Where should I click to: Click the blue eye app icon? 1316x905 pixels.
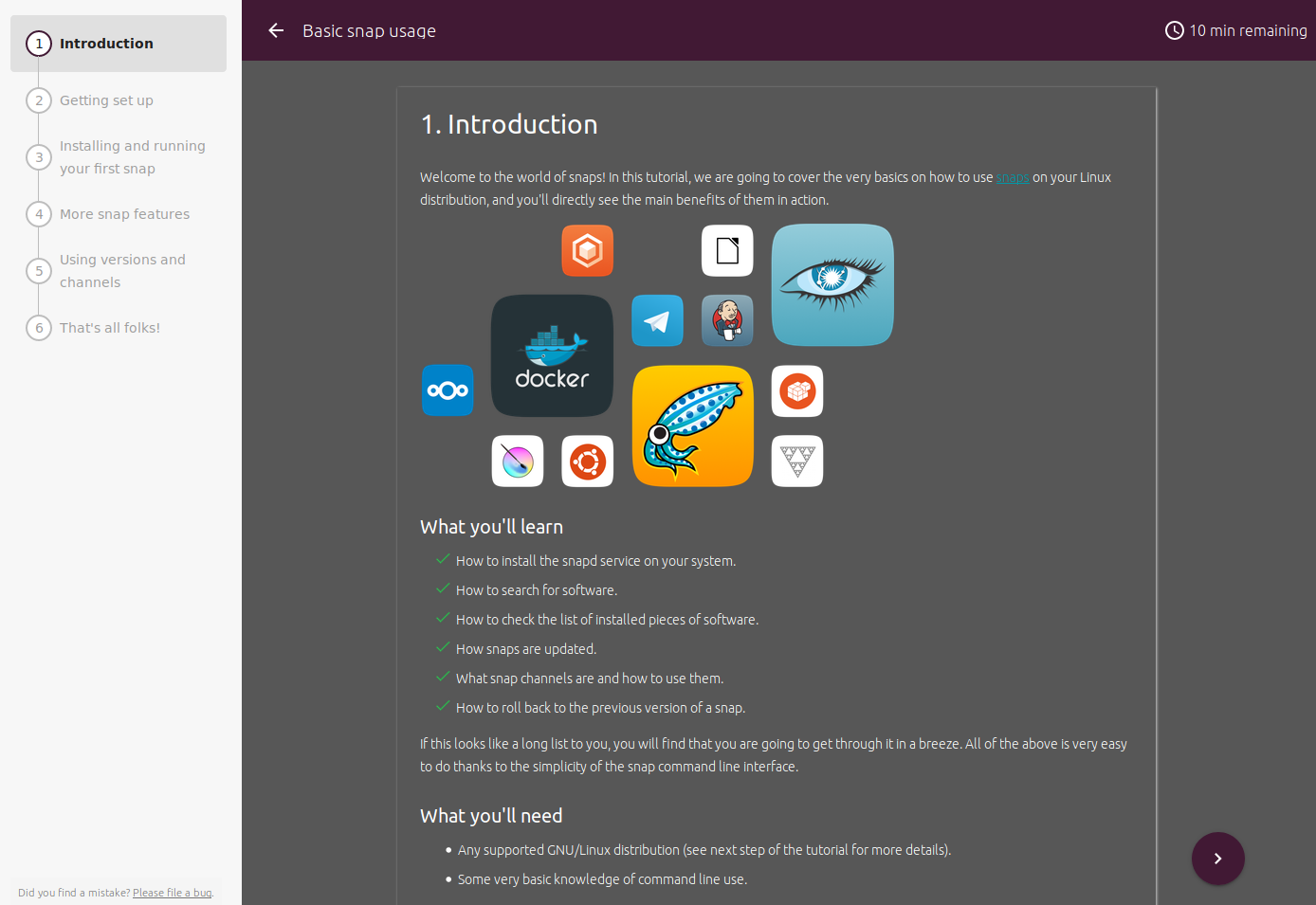(x=832, y=284)
